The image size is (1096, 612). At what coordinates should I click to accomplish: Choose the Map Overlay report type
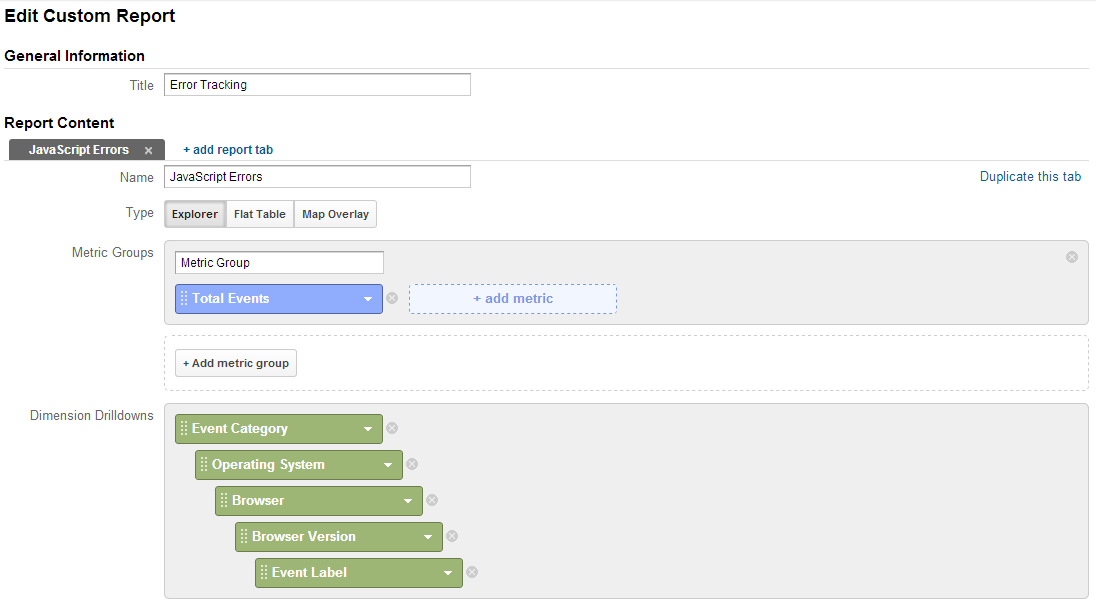(x=336, y=214)
